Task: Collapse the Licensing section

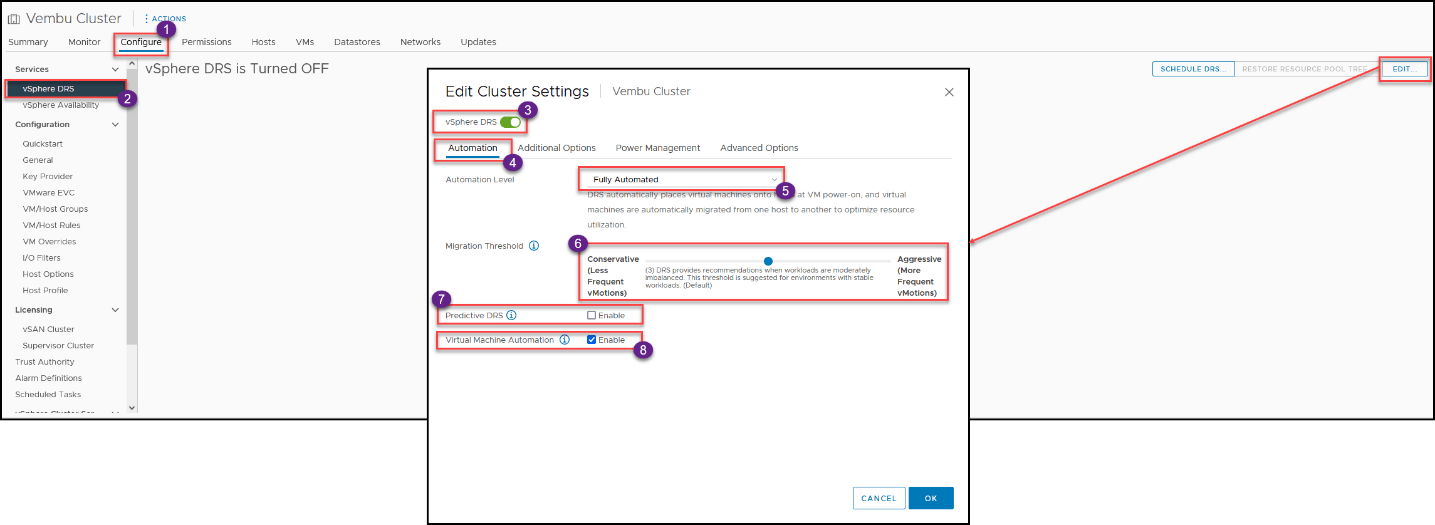Action: coord(115,310)
